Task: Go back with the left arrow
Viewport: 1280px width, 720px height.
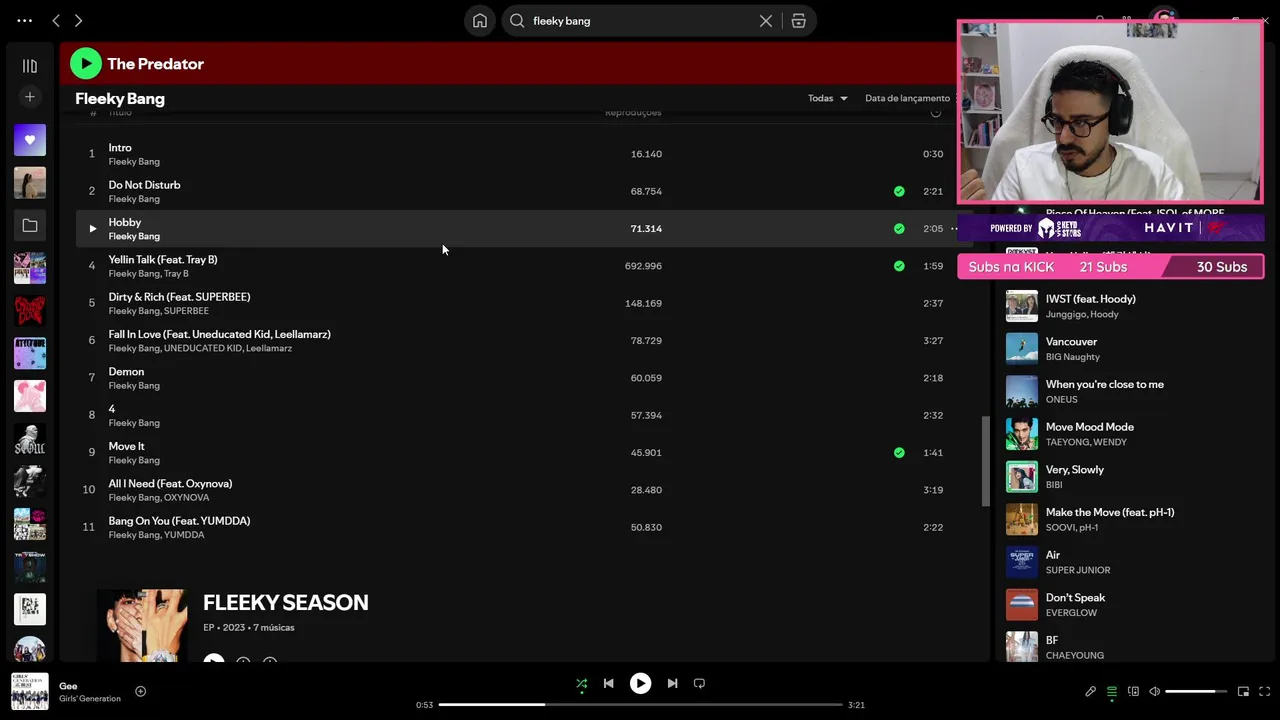Action: point(56,20)
